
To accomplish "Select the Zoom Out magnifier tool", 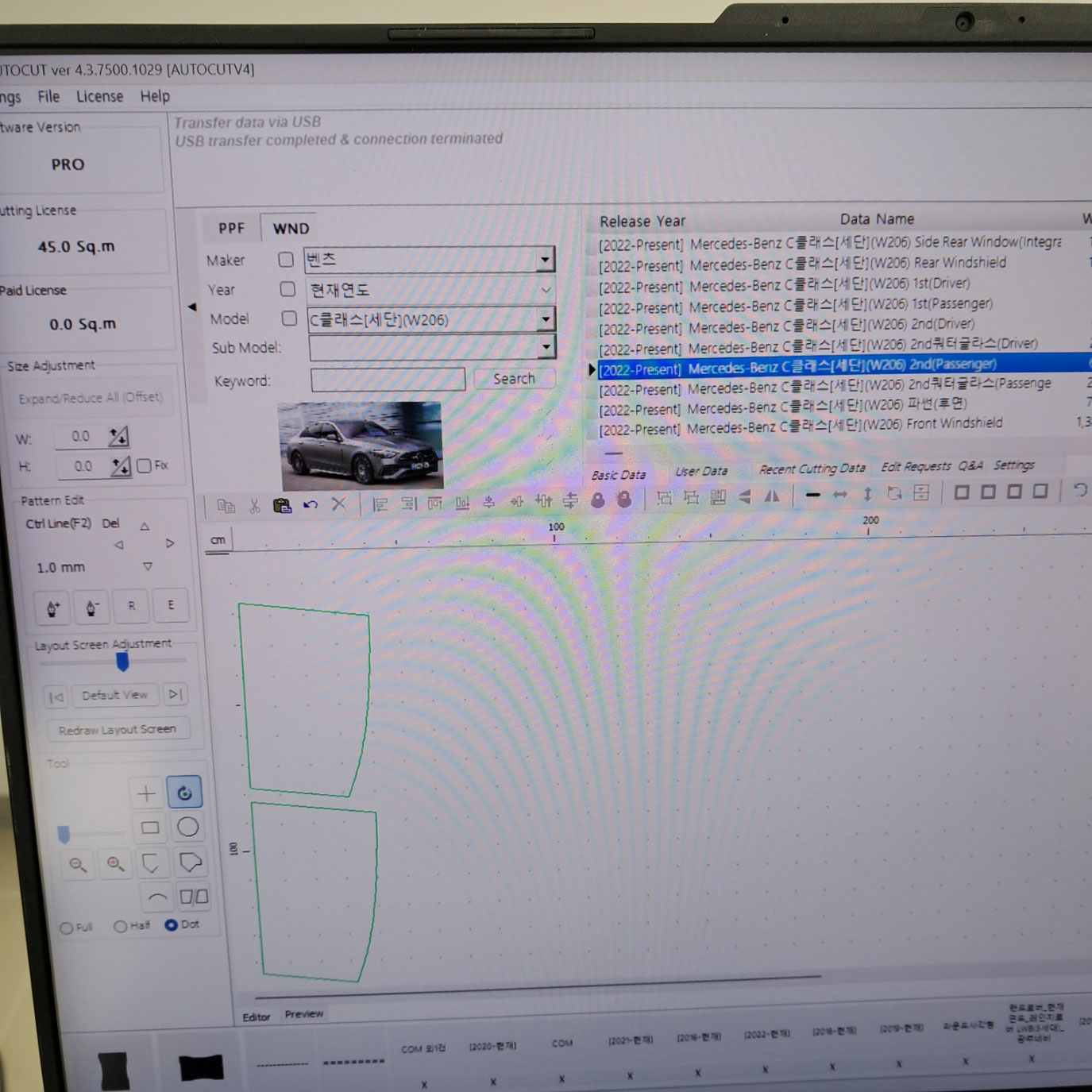I will click(x=77, y=864).
